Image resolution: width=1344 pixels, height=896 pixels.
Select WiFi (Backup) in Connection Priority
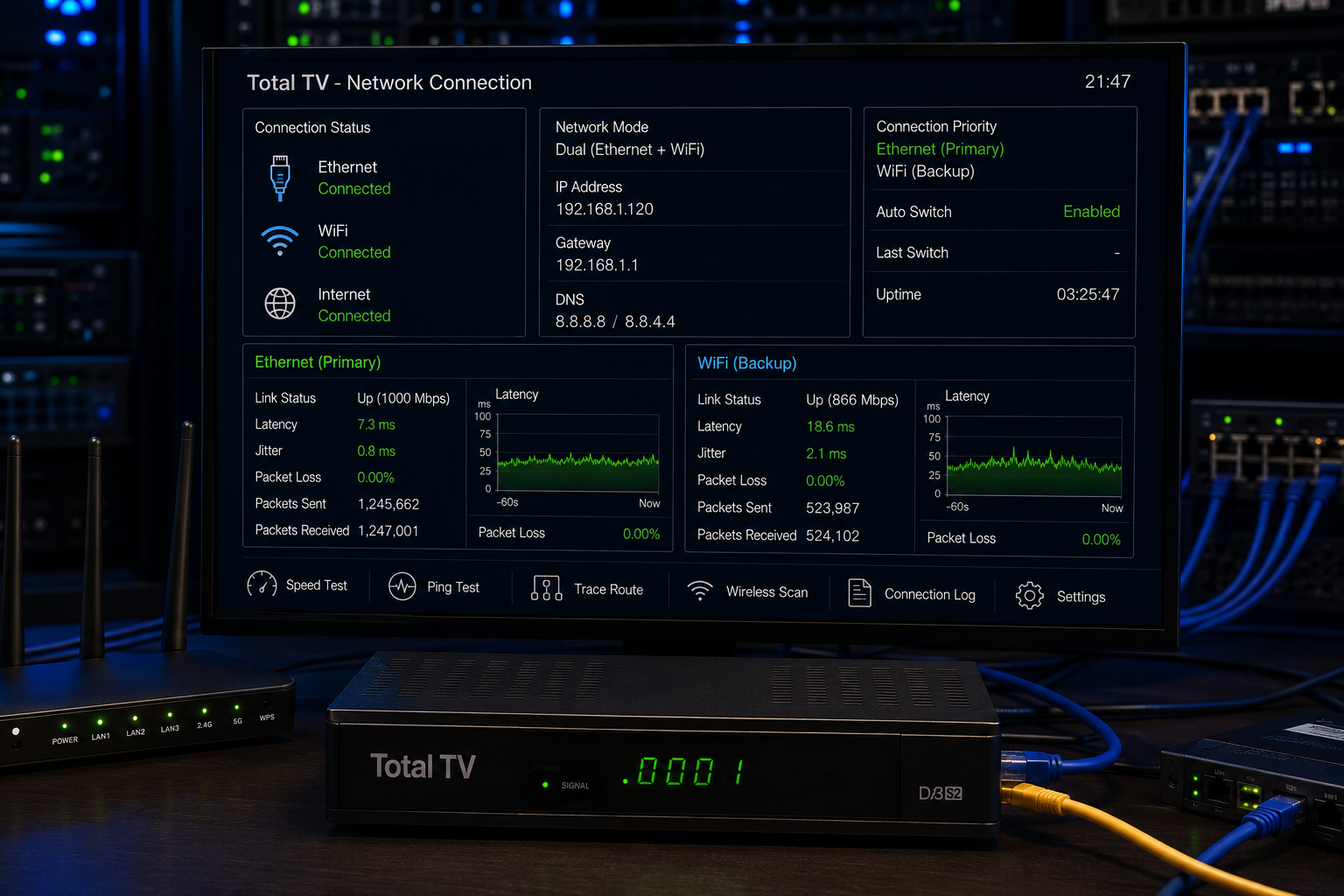click(x=926, y=171)
